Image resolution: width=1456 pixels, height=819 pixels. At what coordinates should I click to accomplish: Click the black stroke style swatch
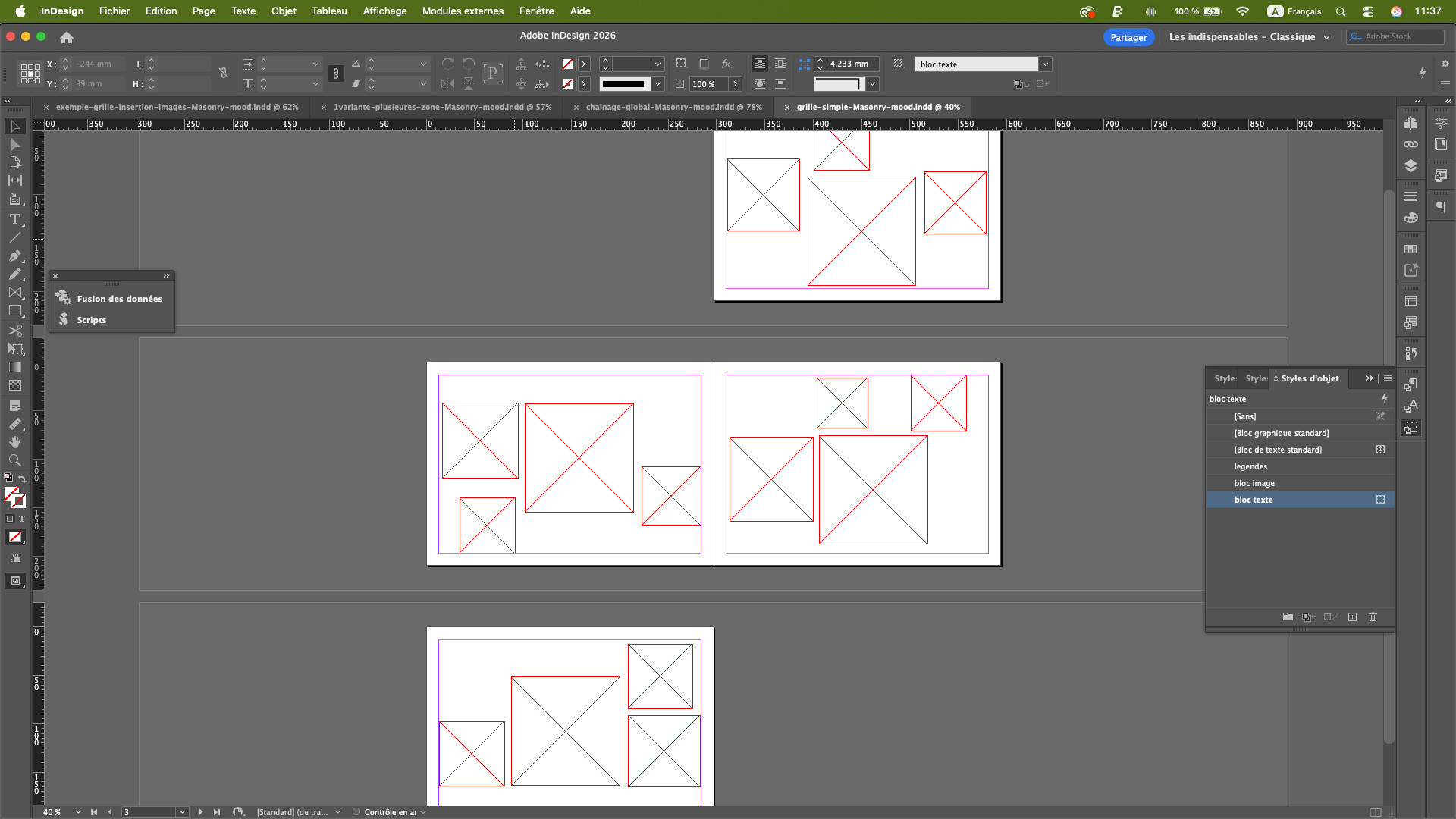coord(624,84)
